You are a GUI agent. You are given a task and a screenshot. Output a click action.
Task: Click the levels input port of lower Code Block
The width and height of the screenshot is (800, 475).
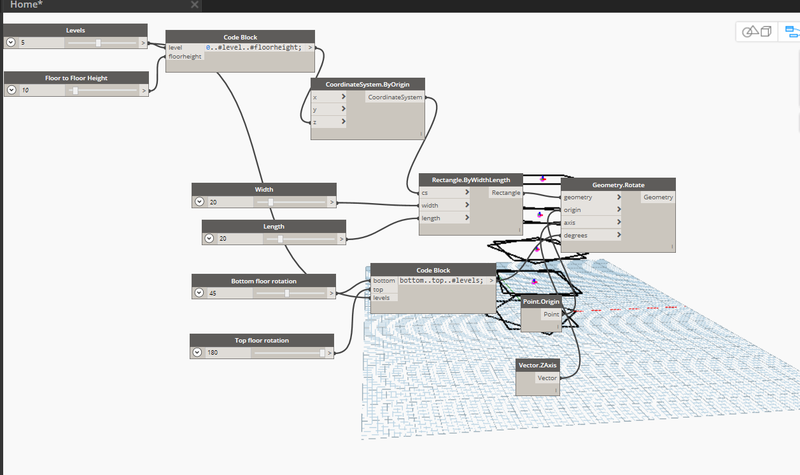(x=384, y=298)
